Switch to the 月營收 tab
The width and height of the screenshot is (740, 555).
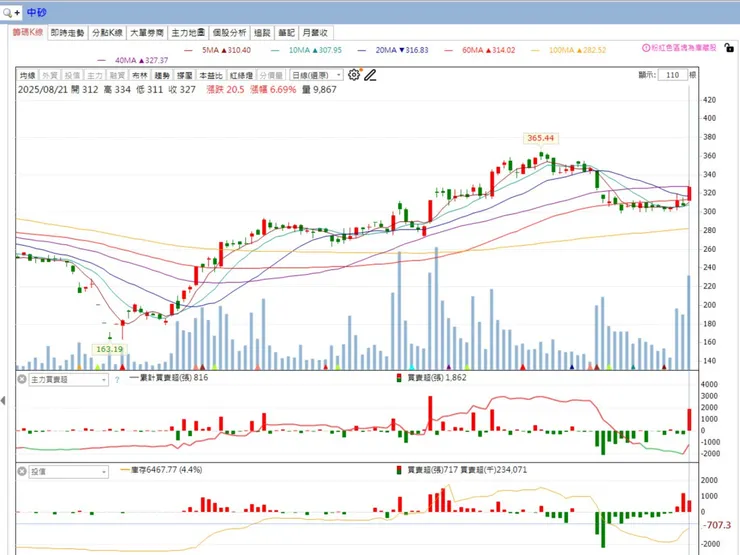pyautogui.click(x=315, y=33)
